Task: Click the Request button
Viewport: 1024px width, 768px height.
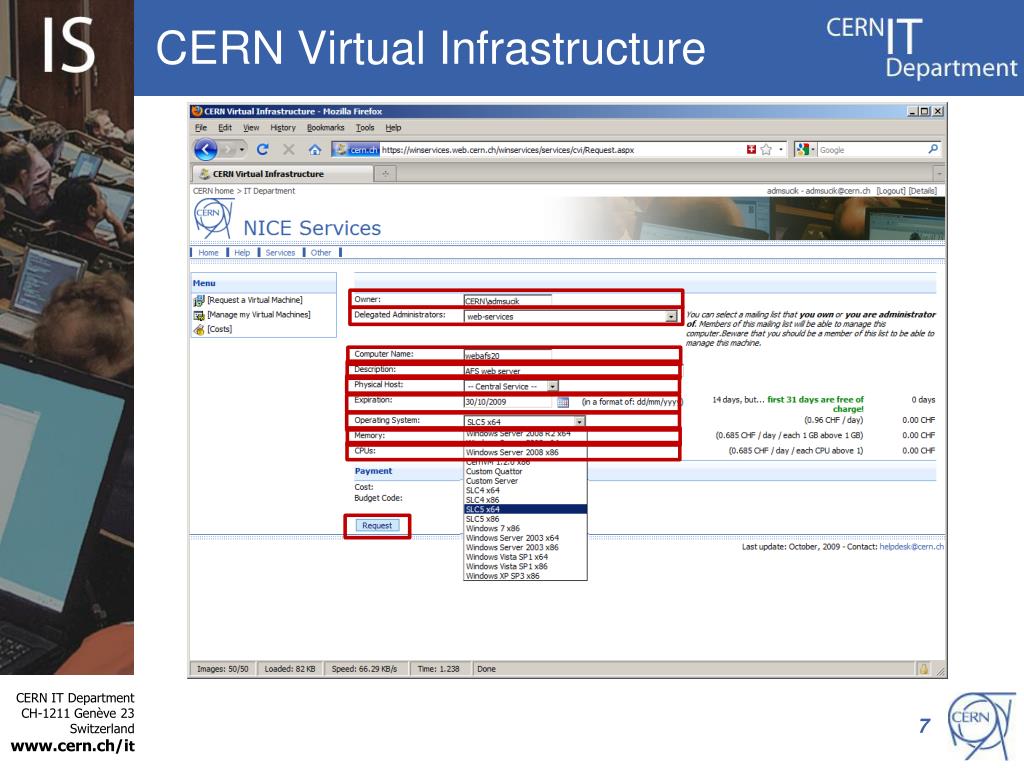Action: [377, 526]
